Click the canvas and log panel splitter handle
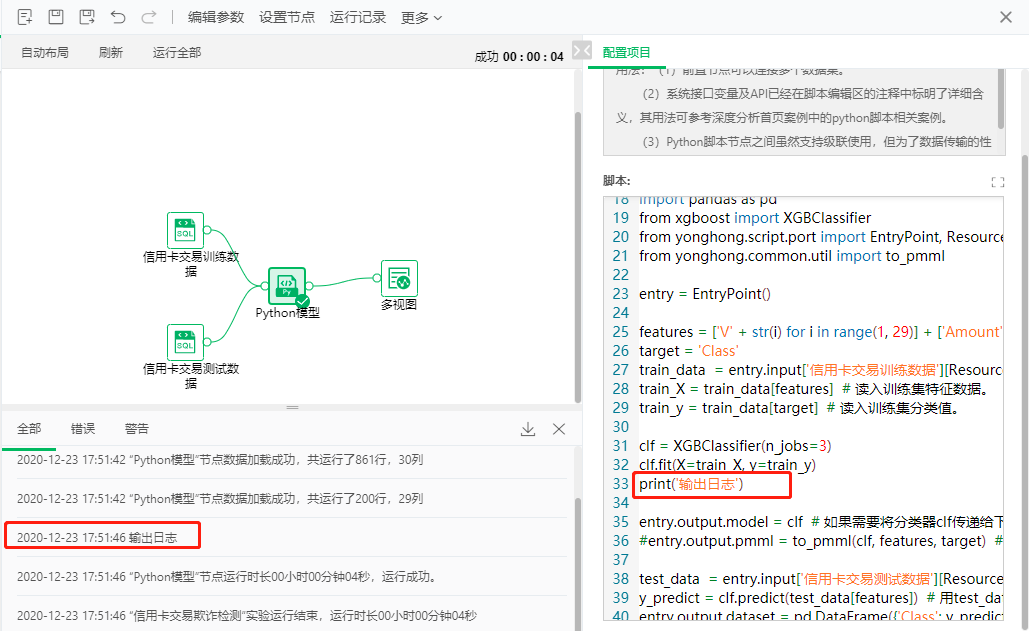 [293, 407]
